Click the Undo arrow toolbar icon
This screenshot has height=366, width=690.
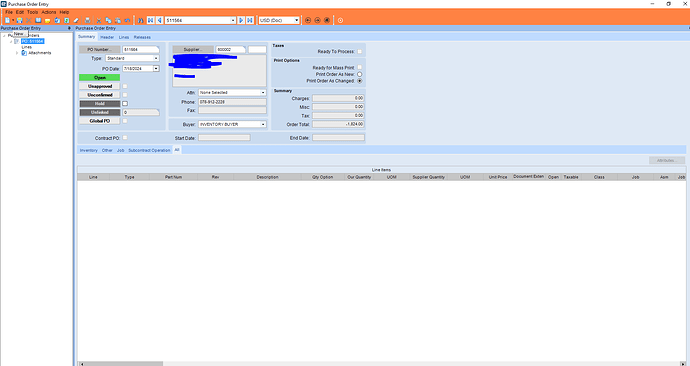pyautogui.click(x=127, y=20)
